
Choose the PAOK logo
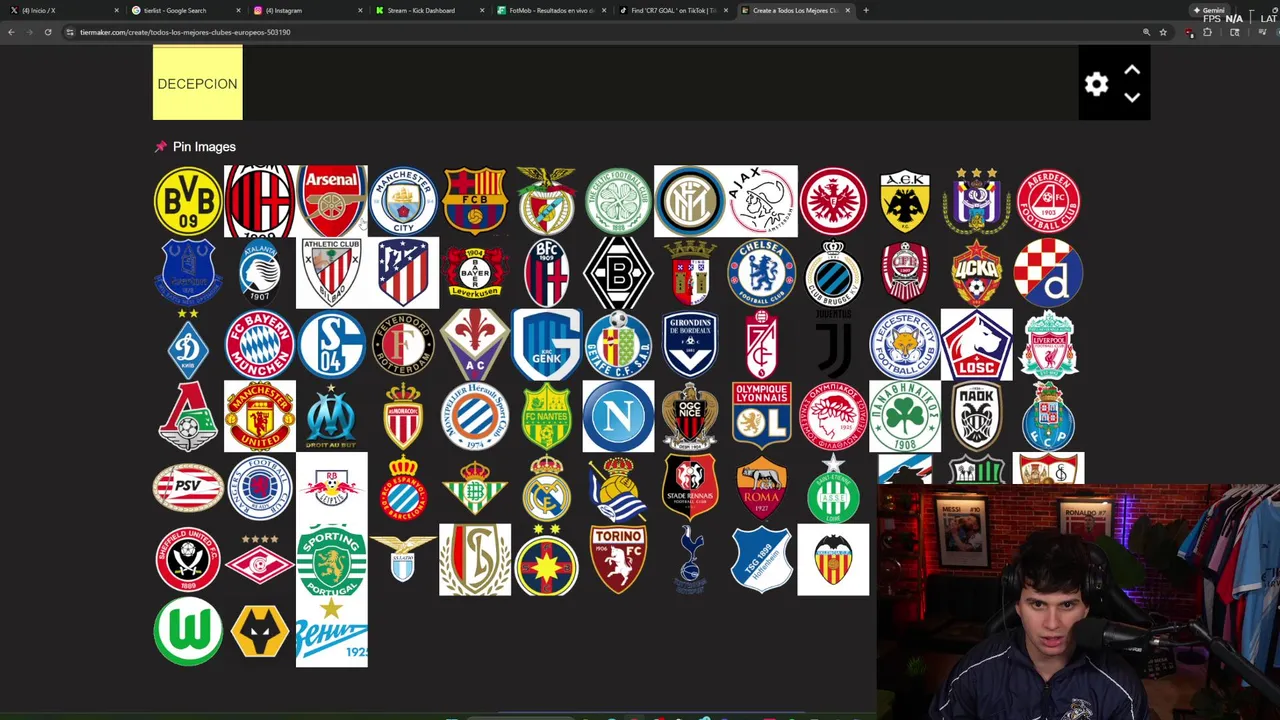[977, 416]
